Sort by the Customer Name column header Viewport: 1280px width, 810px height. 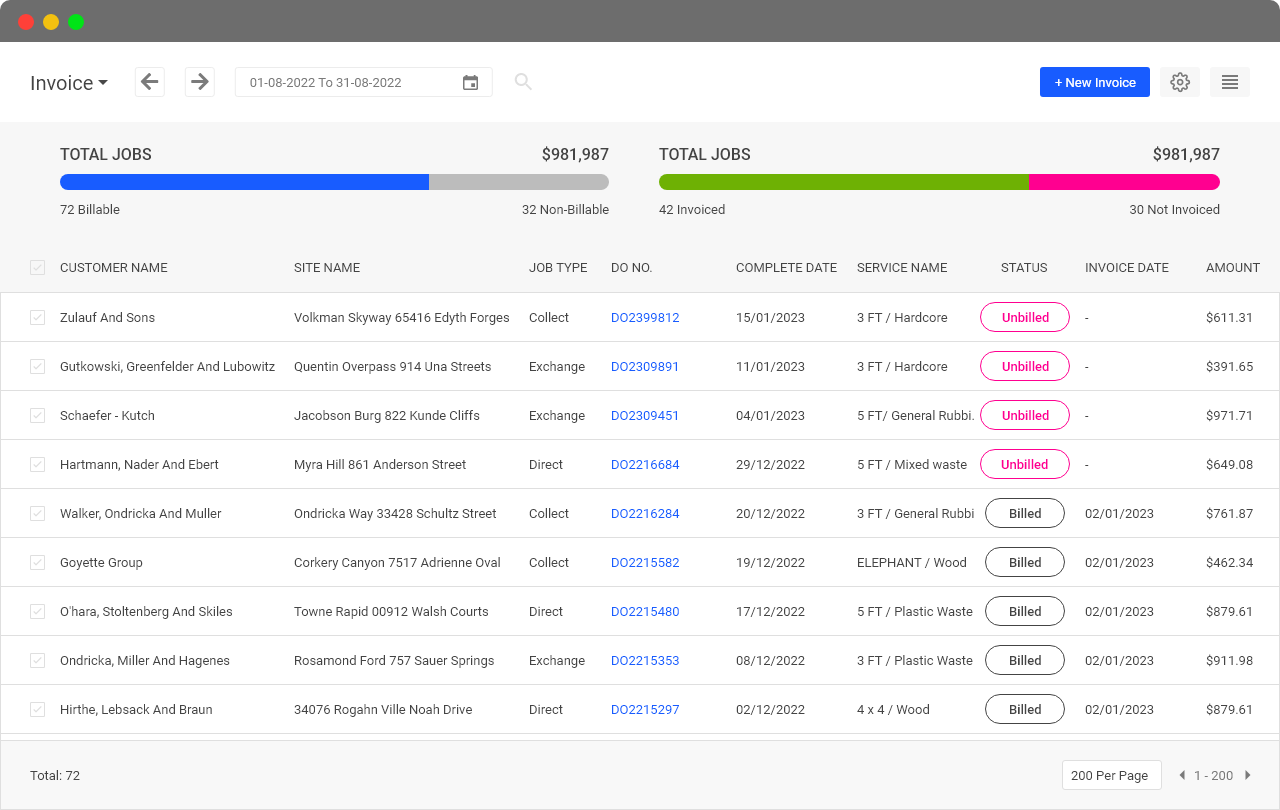coord(114,268)
